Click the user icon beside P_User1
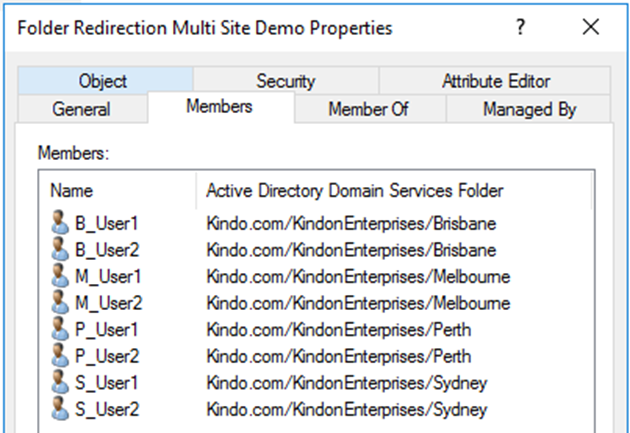 tap(60, 328)
